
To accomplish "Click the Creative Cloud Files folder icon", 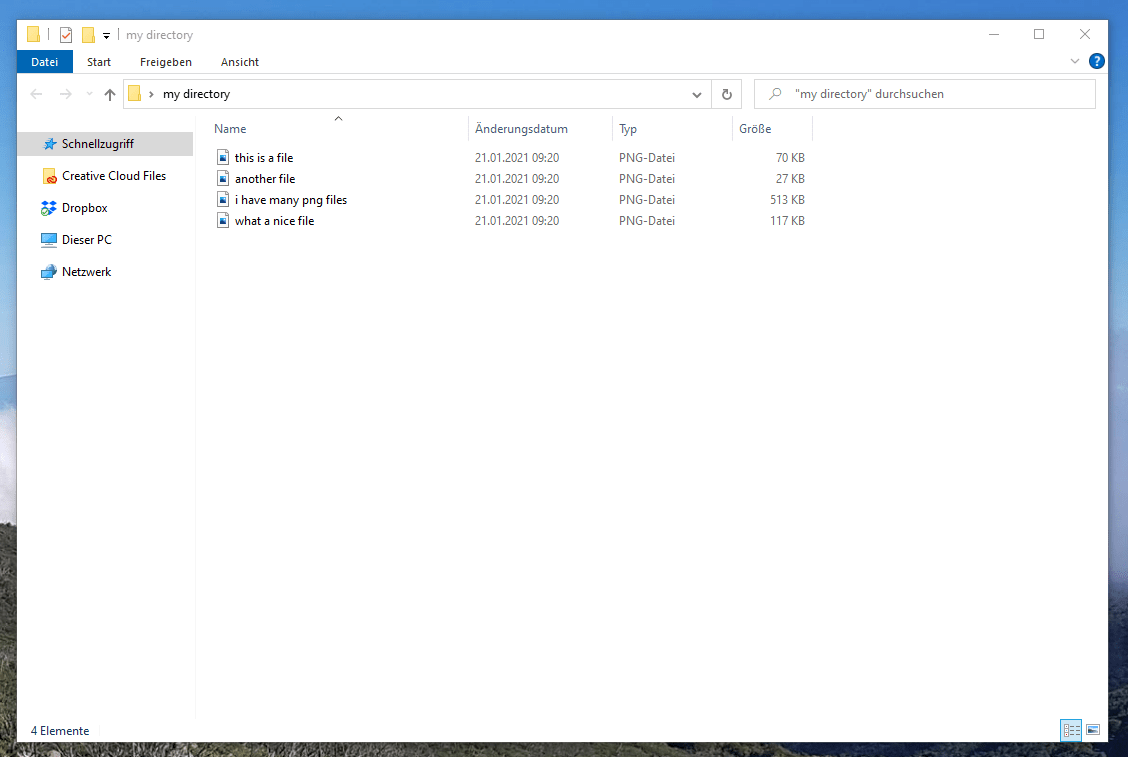I will (49, 176).
